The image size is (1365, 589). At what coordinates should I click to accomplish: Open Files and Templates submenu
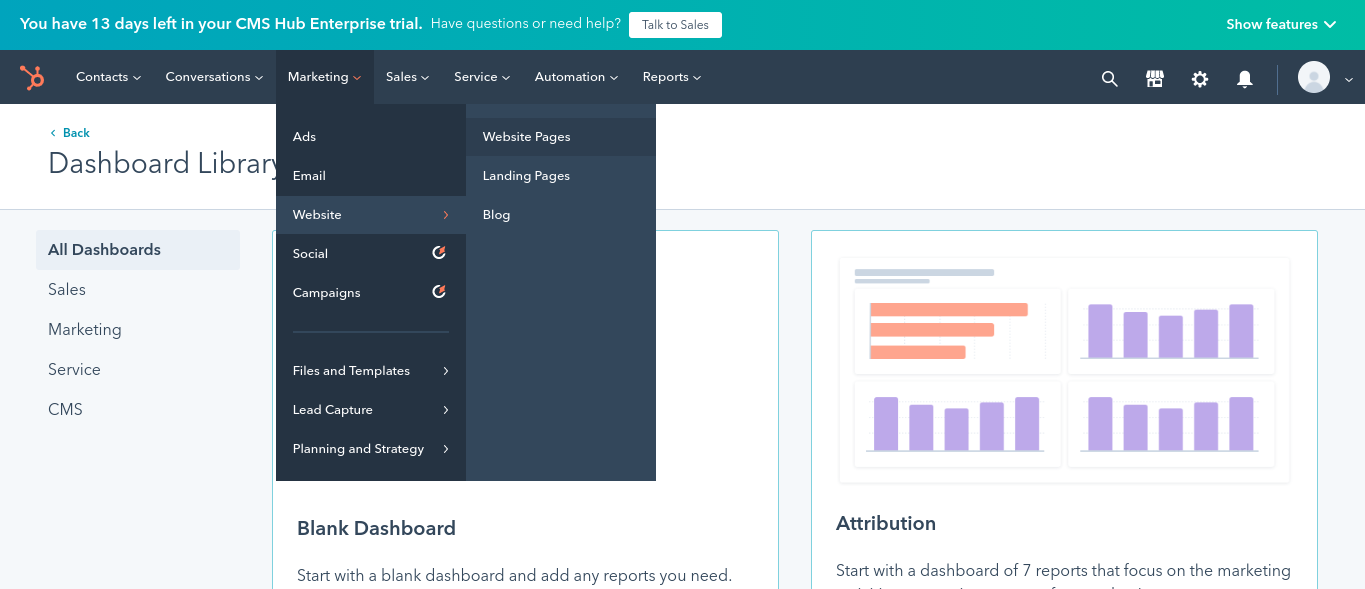[371, 371]
